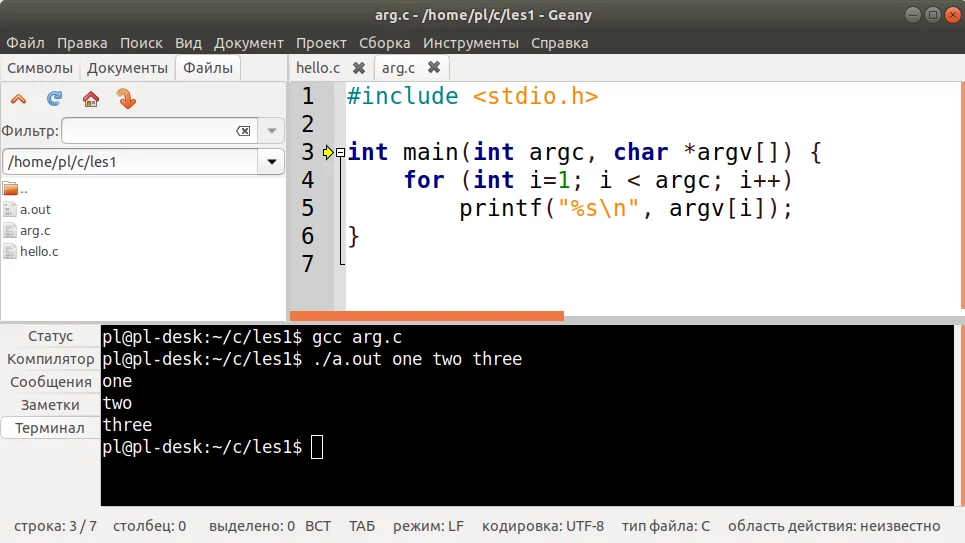Close the hello.c editor tab
The image size is (965, 543).
point(358,68)
